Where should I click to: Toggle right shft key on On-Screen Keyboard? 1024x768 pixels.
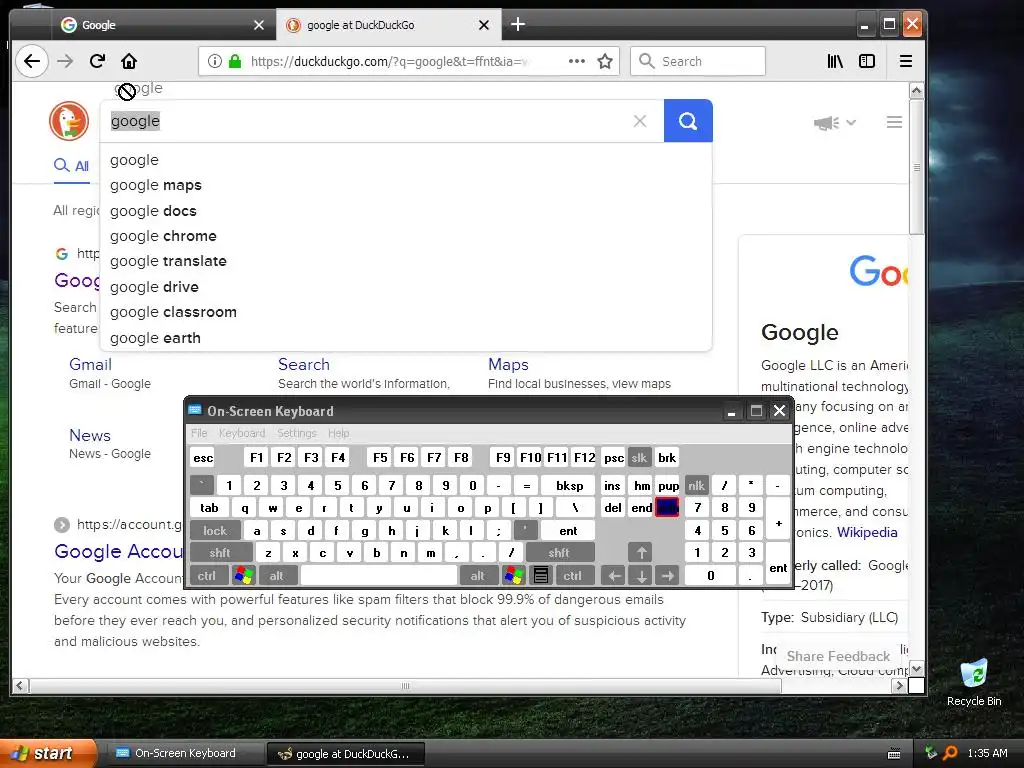coord(559,553)
